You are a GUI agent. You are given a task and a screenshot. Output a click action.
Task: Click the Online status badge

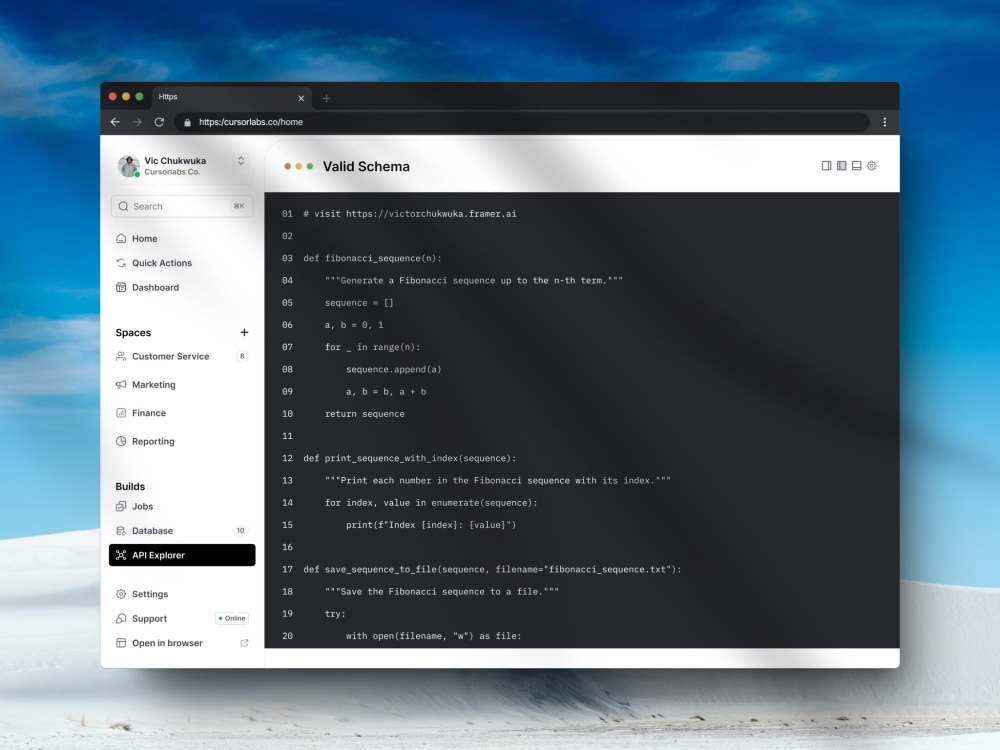click(x=232, y=618)
